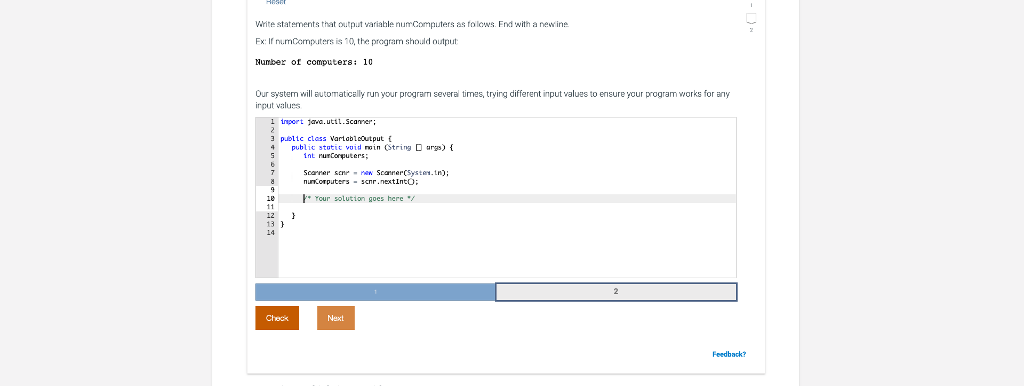Click the partially visible Reset link

click(x=276, y=2)
